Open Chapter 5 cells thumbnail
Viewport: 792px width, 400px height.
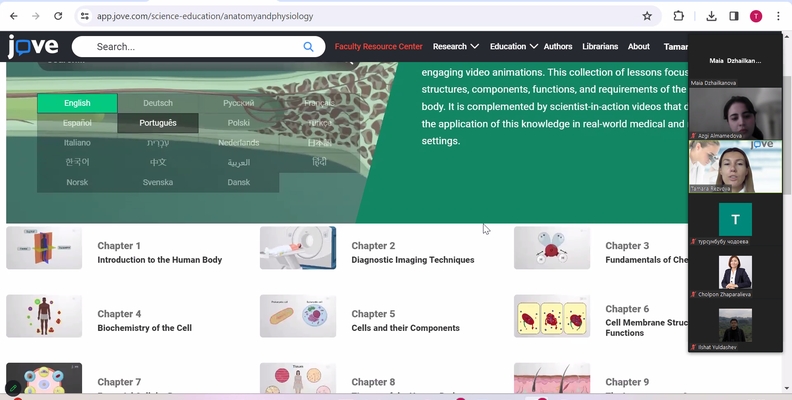coord(298,316)
